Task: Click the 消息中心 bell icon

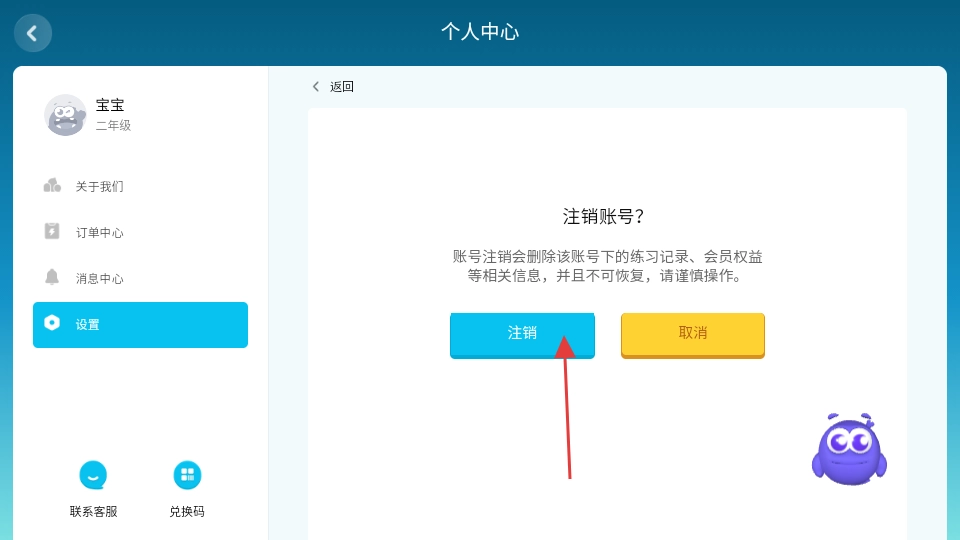Action: 52,277
